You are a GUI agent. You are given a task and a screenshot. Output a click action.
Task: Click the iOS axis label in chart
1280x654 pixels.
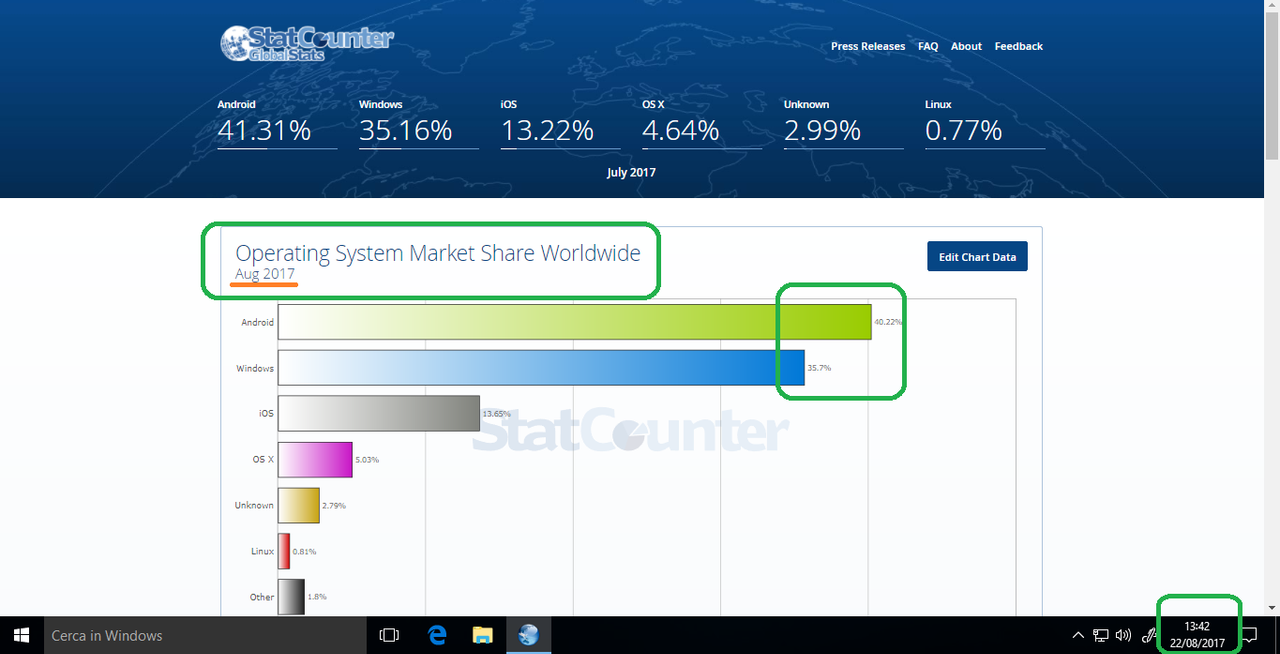(266, 414)
